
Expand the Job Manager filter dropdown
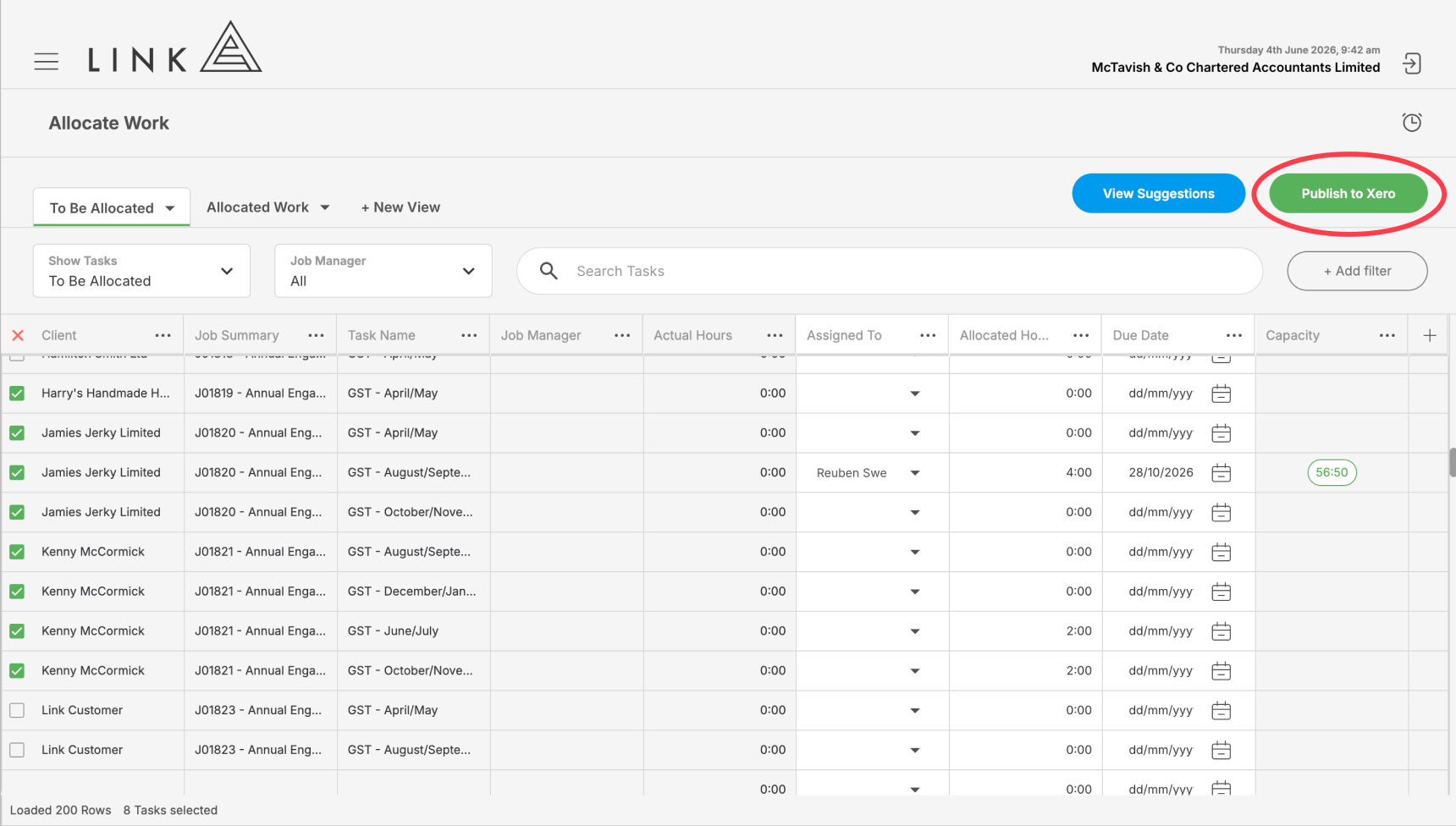coord(383,271)
